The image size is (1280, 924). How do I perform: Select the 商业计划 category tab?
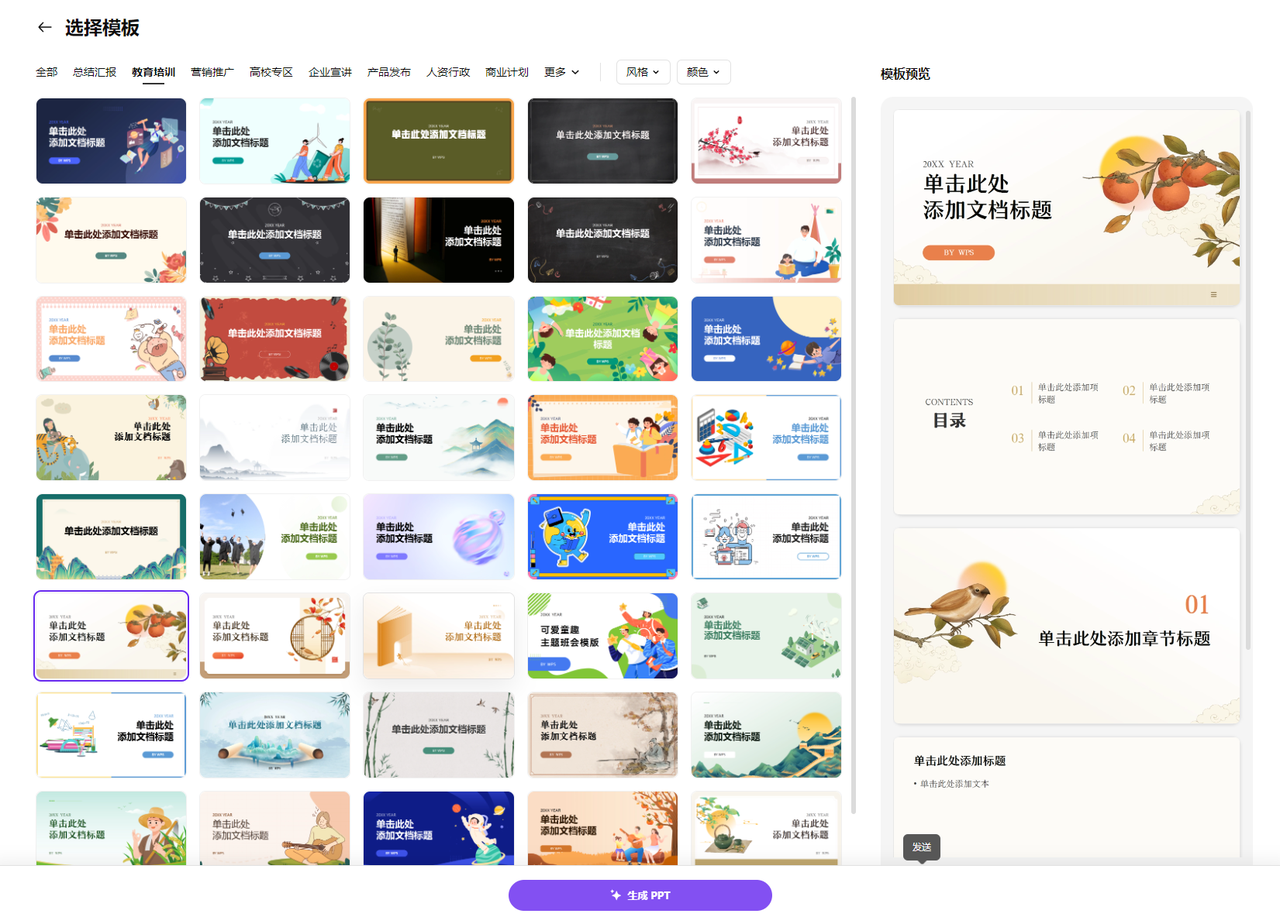coord(506,71)
